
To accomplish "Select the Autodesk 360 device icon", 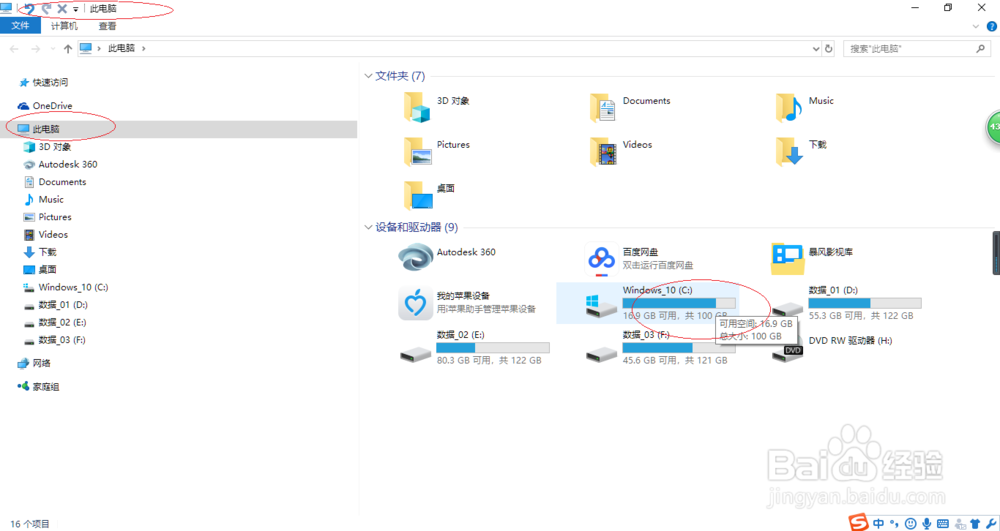I will point(415,258).
